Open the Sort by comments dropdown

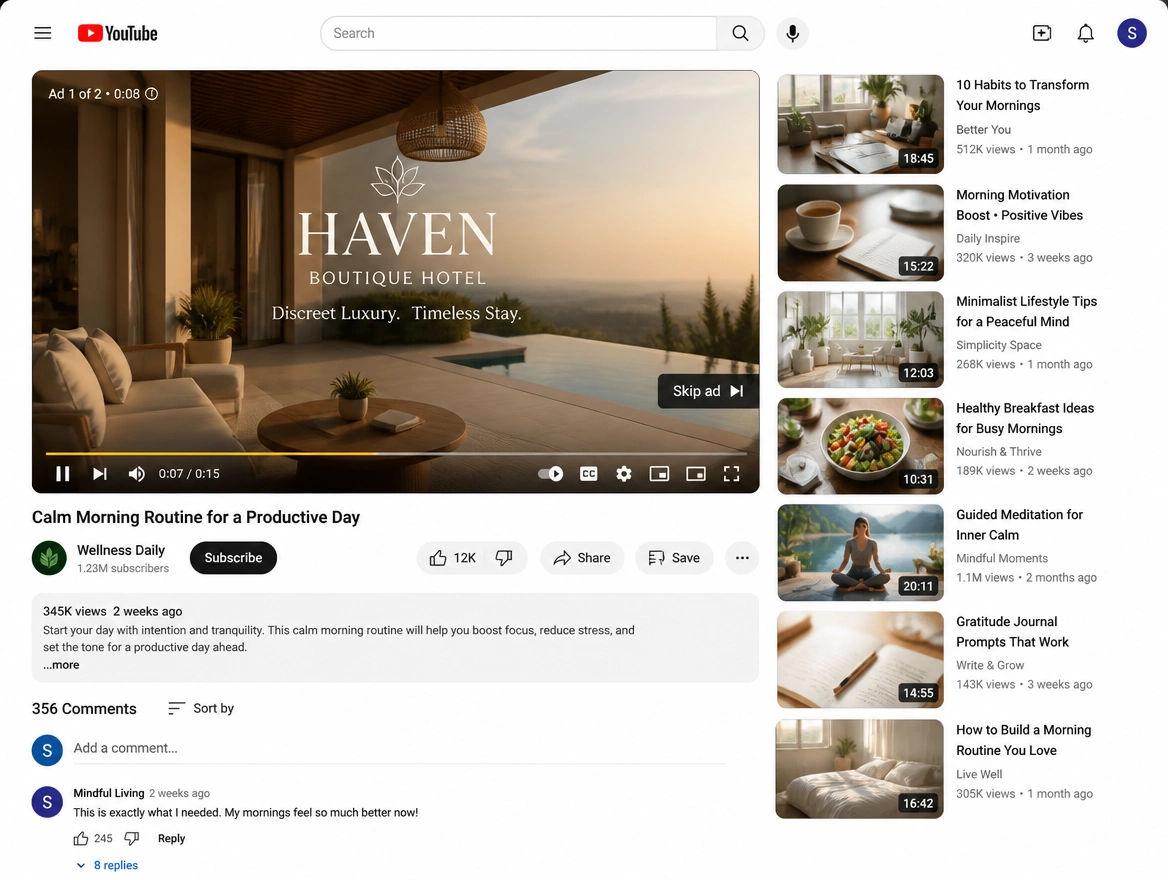click(x=201, y=708)
